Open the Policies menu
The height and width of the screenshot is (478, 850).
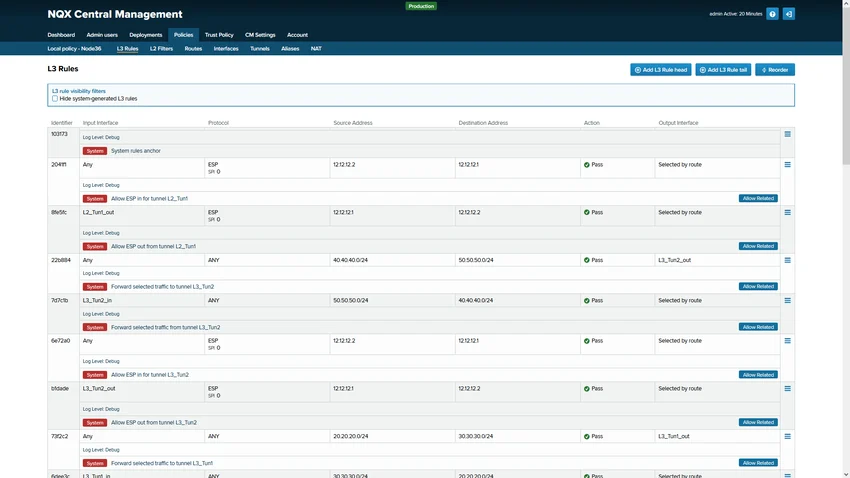183,35
